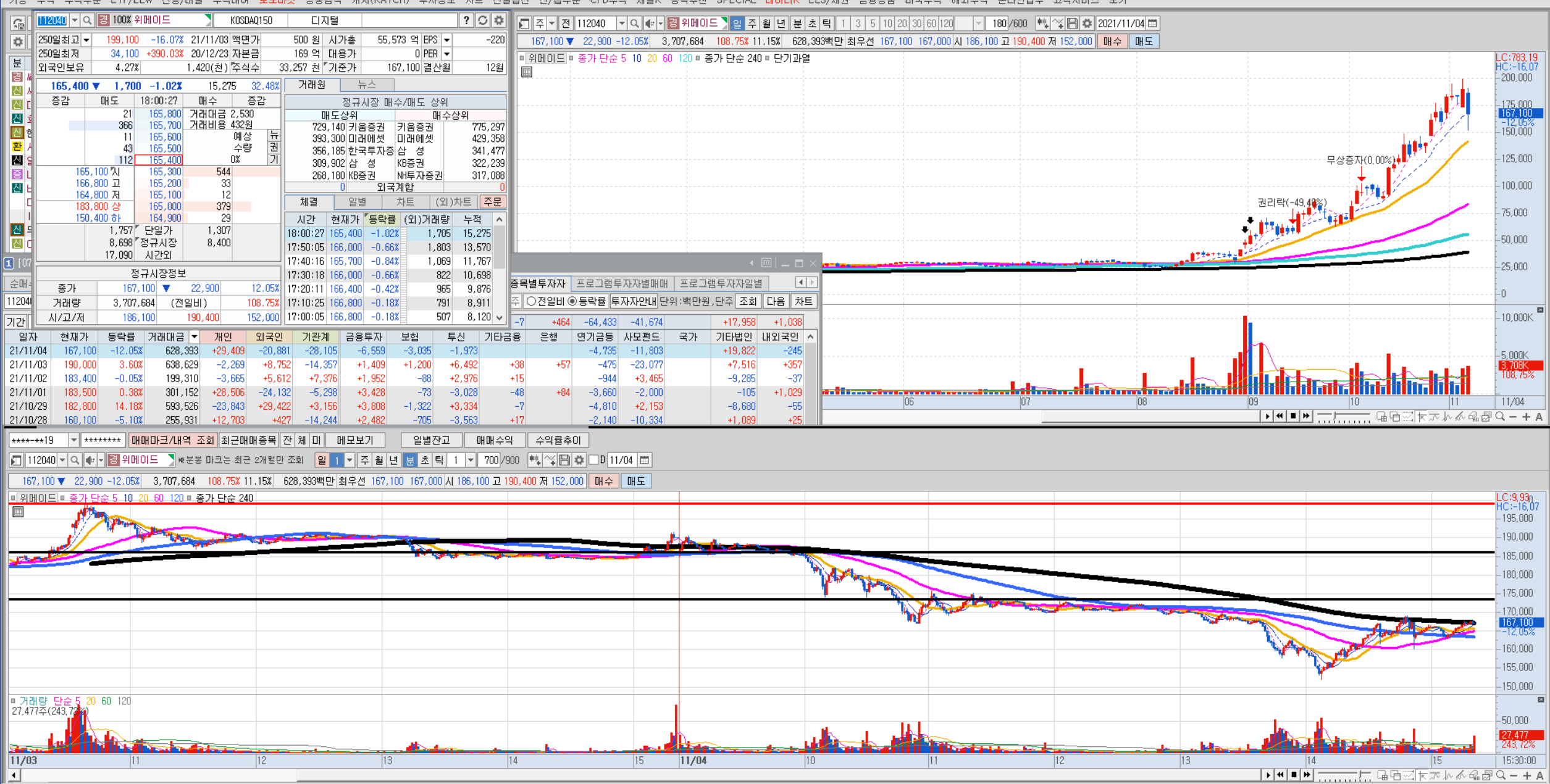Expand the 250일최고 dropdown arrow

(86, 40)
